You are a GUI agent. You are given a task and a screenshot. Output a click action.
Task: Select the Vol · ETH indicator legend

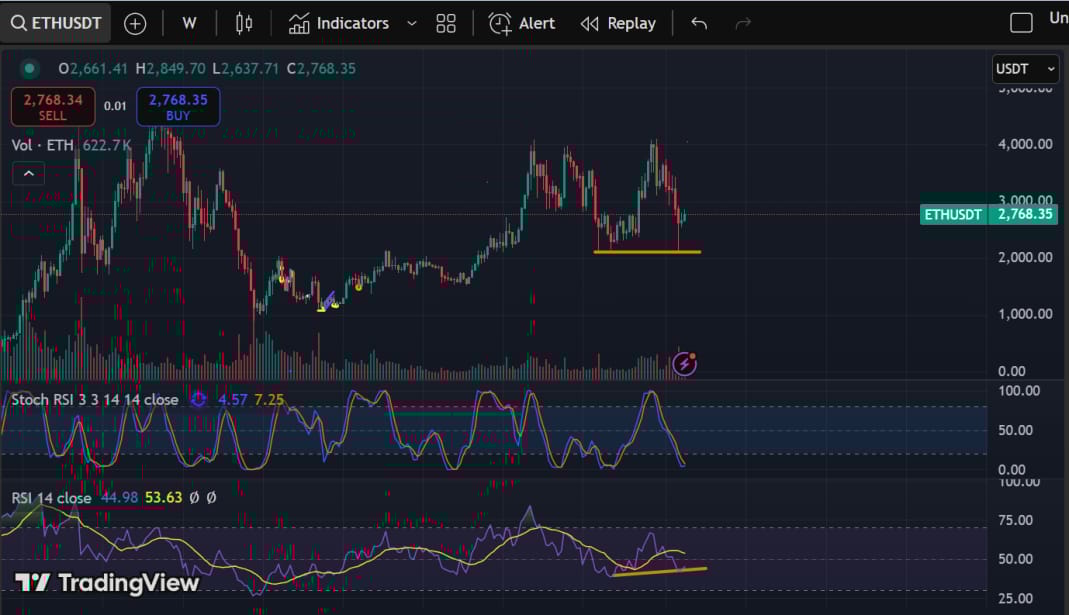42,145
